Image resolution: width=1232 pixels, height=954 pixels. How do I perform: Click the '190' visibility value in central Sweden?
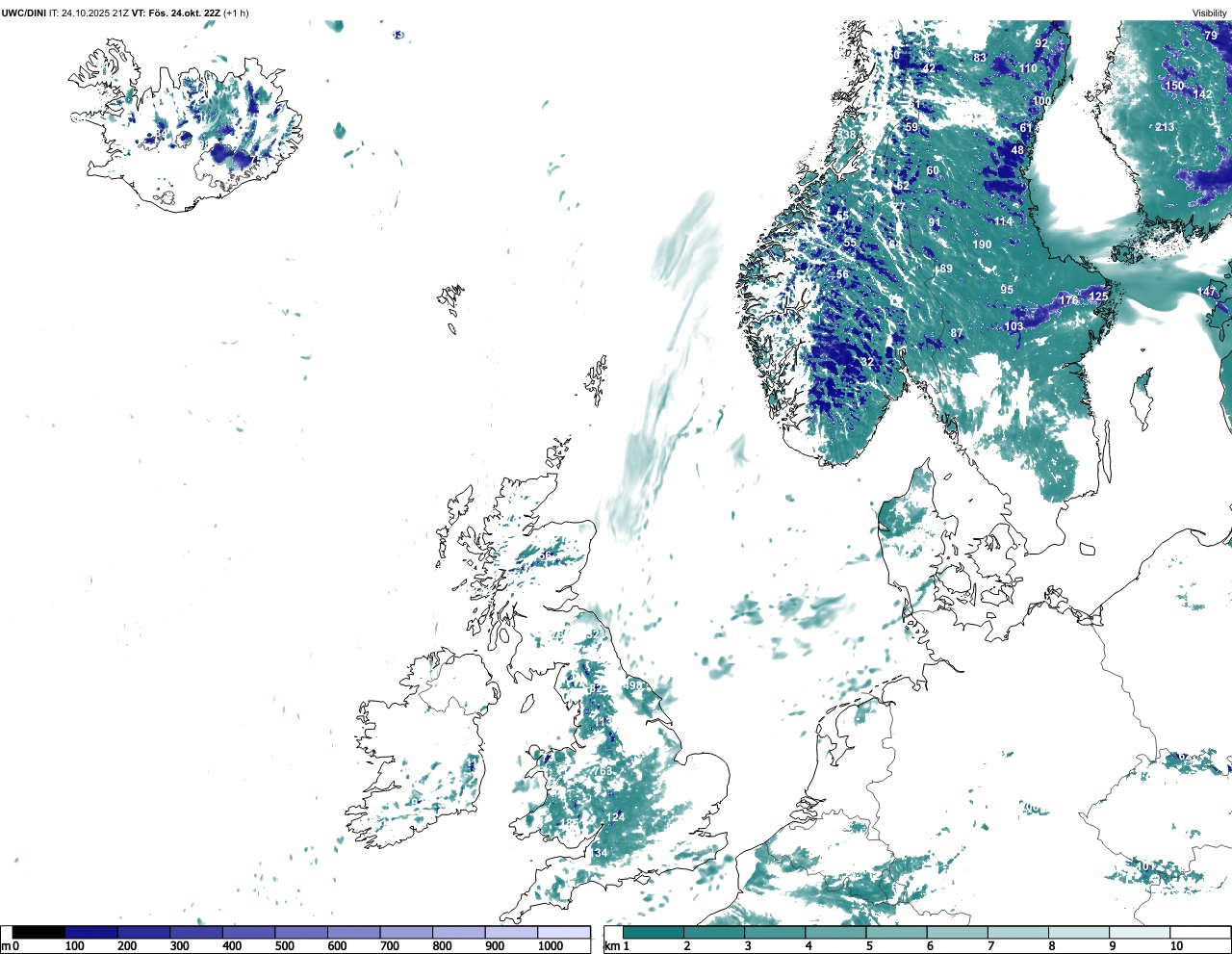coord(982,245)
